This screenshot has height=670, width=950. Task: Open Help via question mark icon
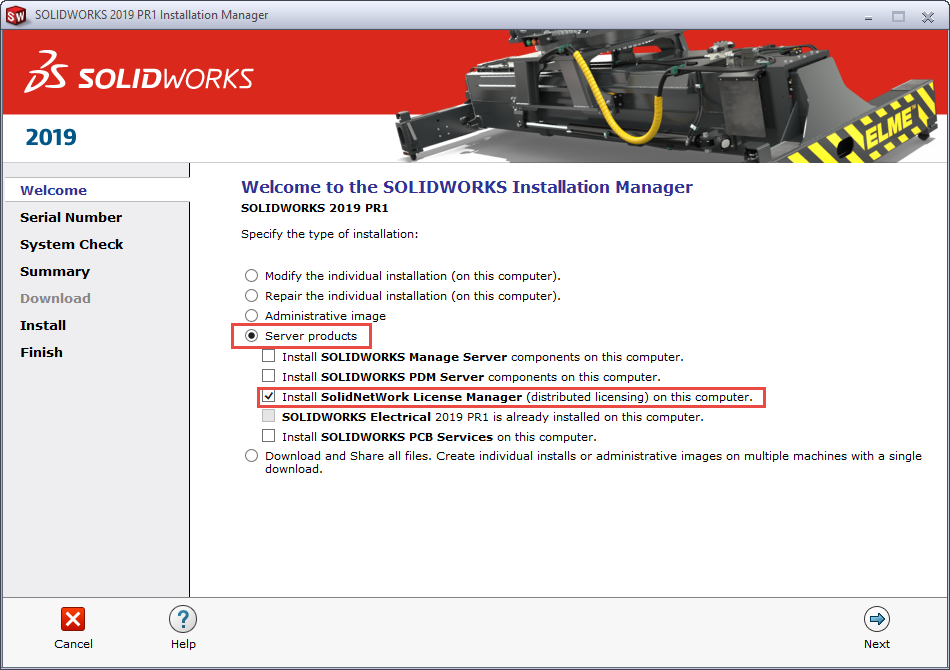coord(182,619)
